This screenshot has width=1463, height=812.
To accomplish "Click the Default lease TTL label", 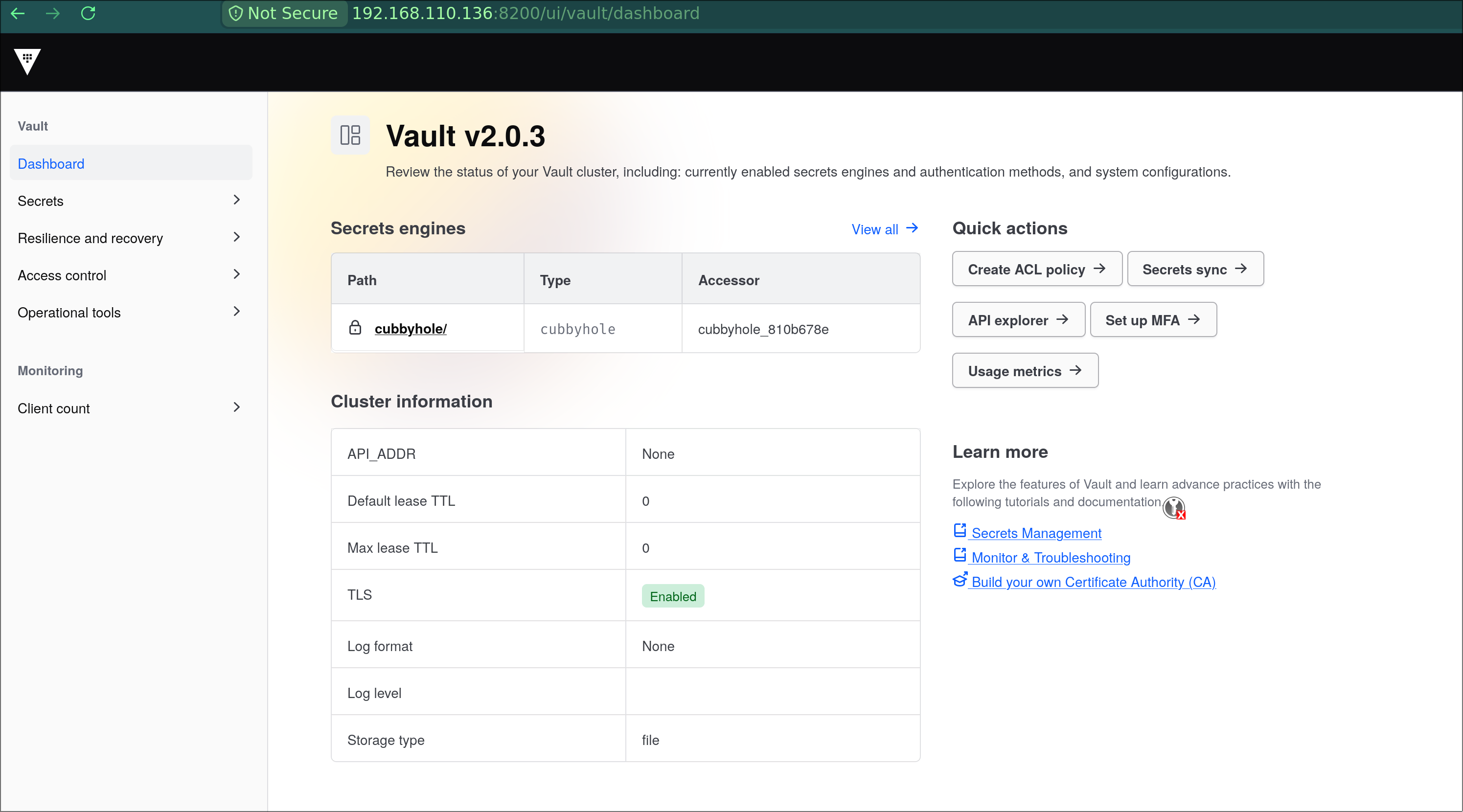I will click(x=401, y=500).
